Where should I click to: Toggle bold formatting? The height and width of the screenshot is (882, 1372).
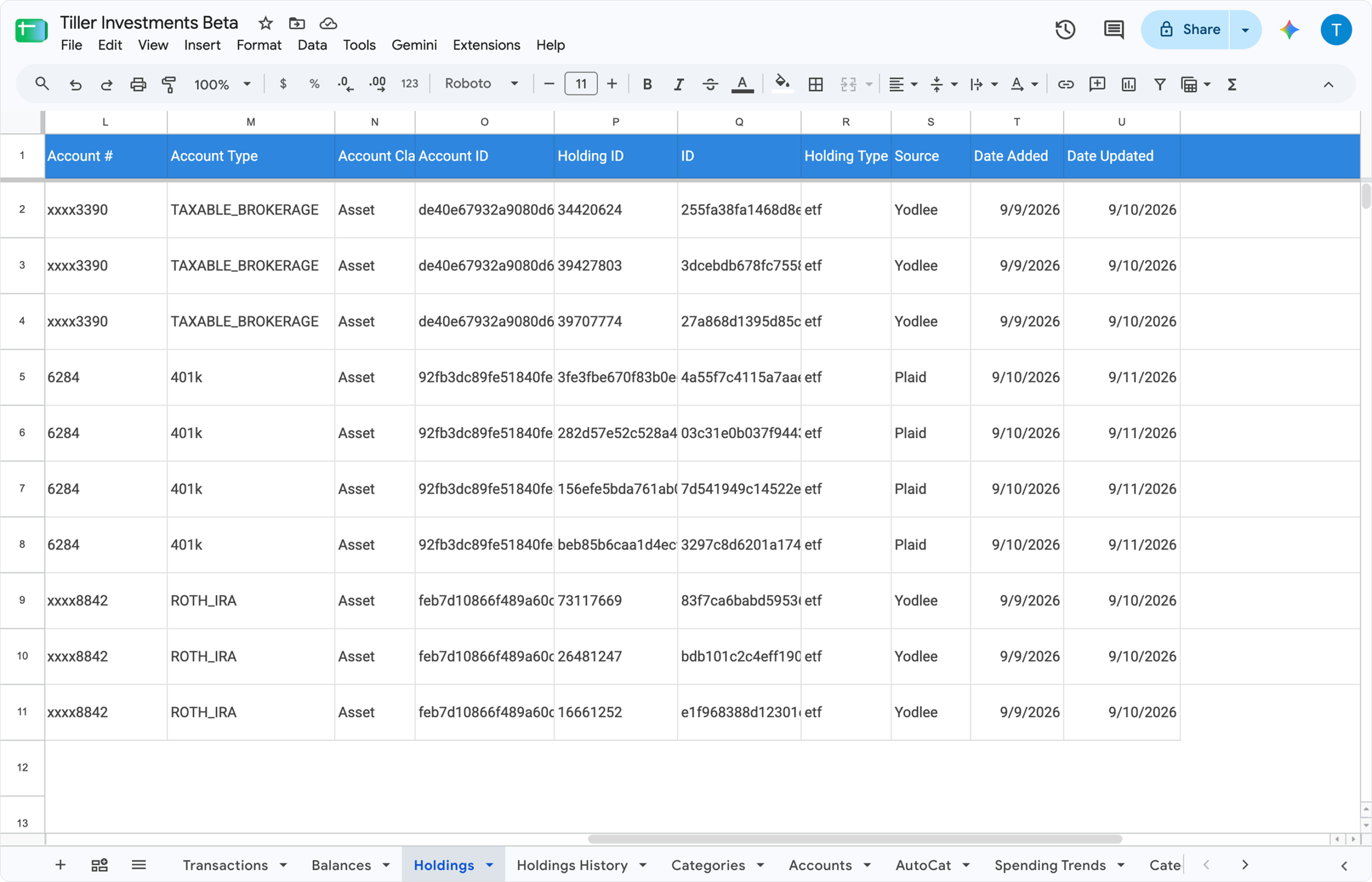click(x=647, y=85)
